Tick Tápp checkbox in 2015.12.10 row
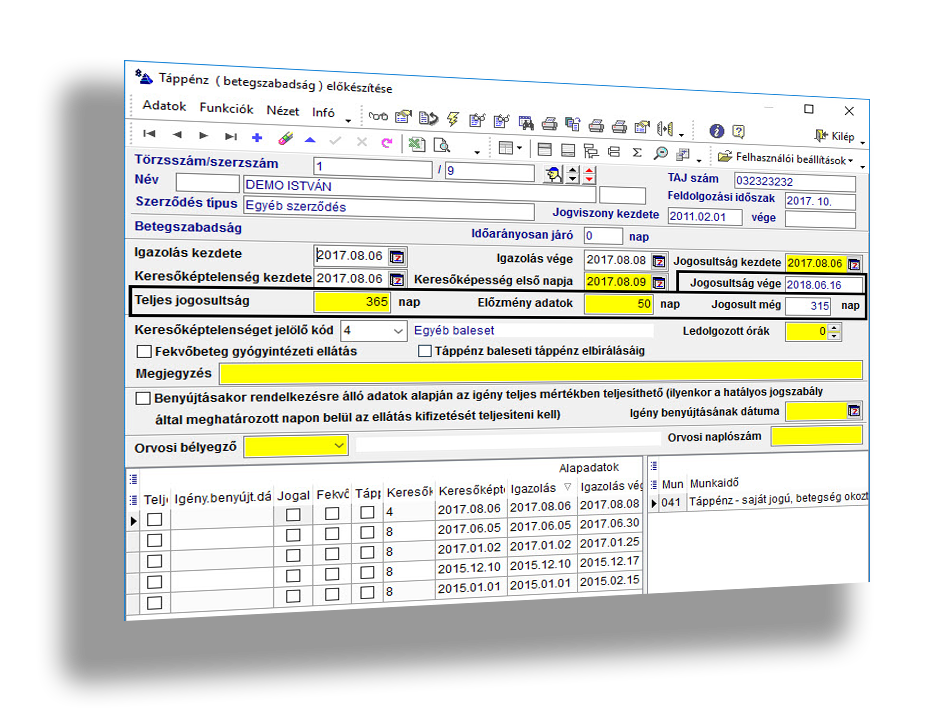Screen dimensions: 952x726 [x=367, y=572]
